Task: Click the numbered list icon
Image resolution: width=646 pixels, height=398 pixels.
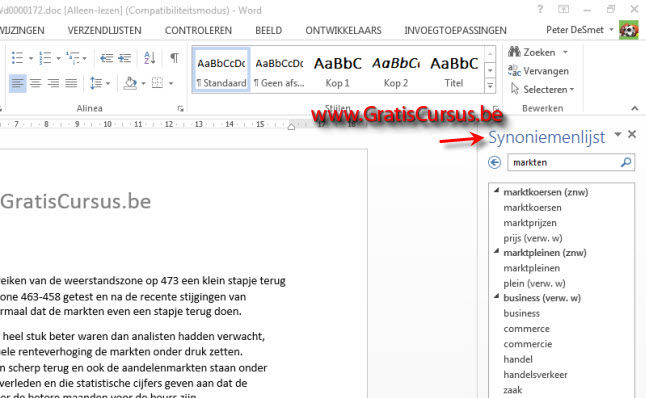Action: click(x=45, y=58)
